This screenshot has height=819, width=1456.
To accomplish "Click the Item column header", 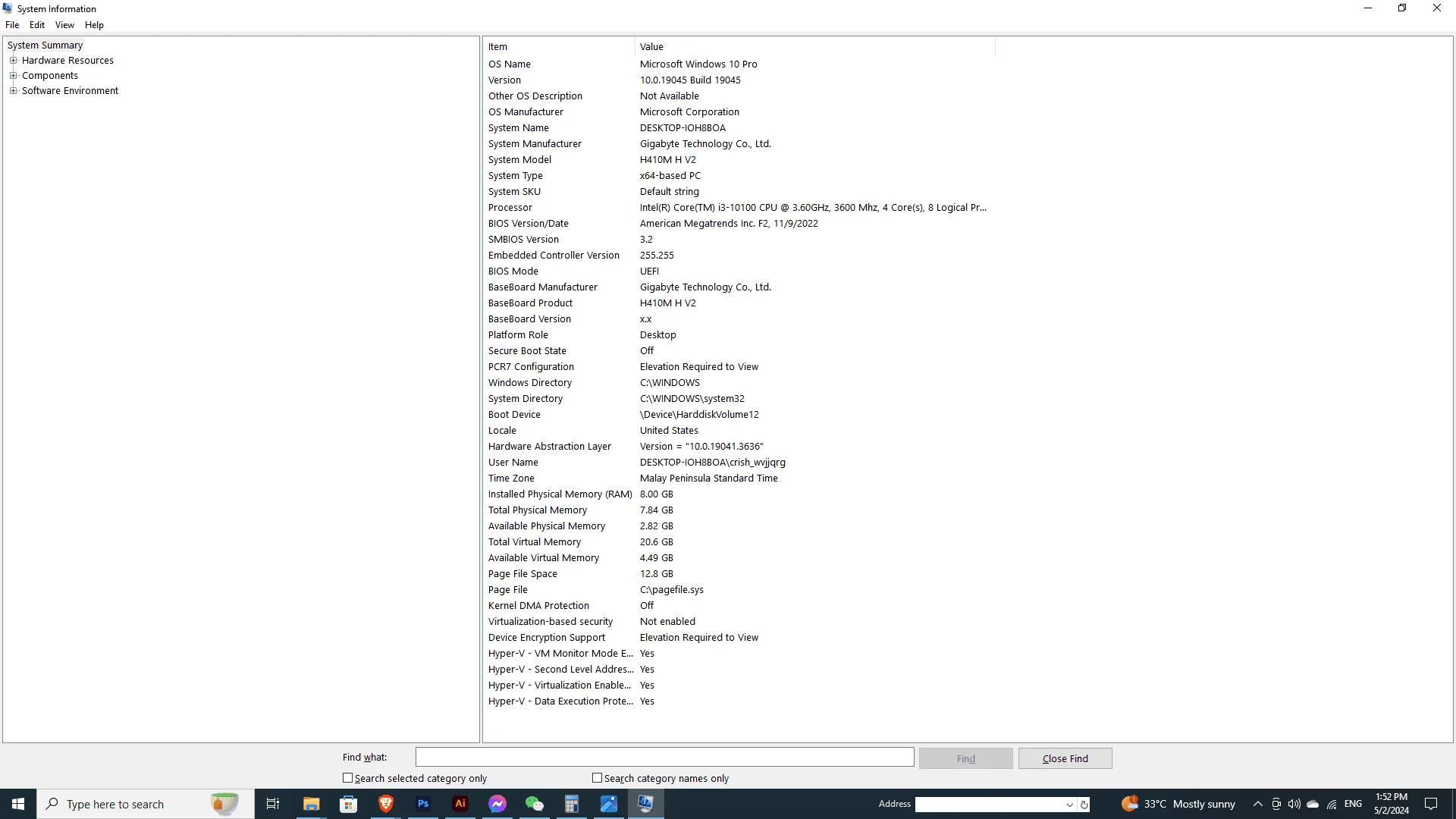I will [x=559, y=47].
